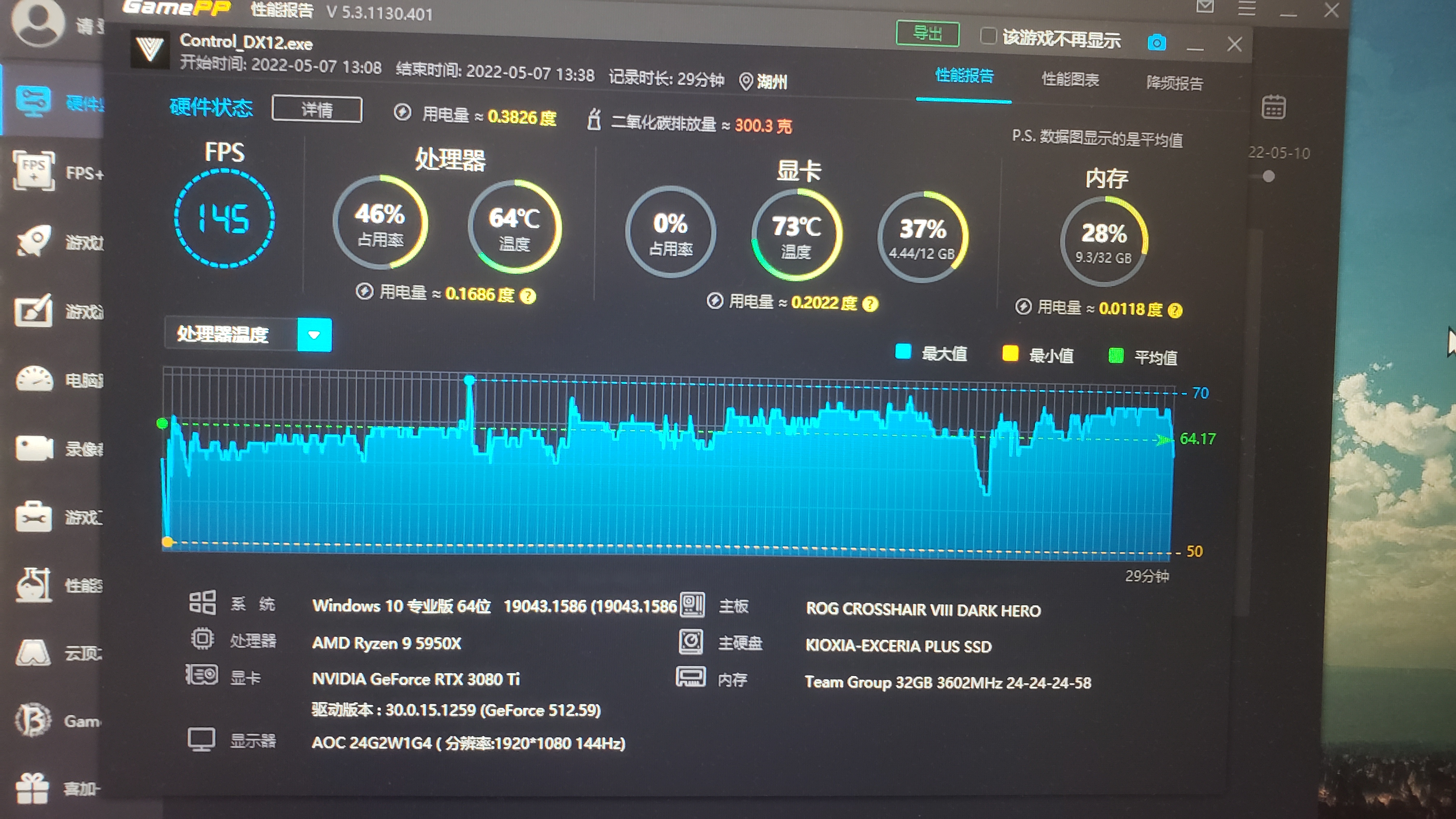1456x819 pixels.
Task: Click the blue camera screenshot icon
Action: point(1156,42)
